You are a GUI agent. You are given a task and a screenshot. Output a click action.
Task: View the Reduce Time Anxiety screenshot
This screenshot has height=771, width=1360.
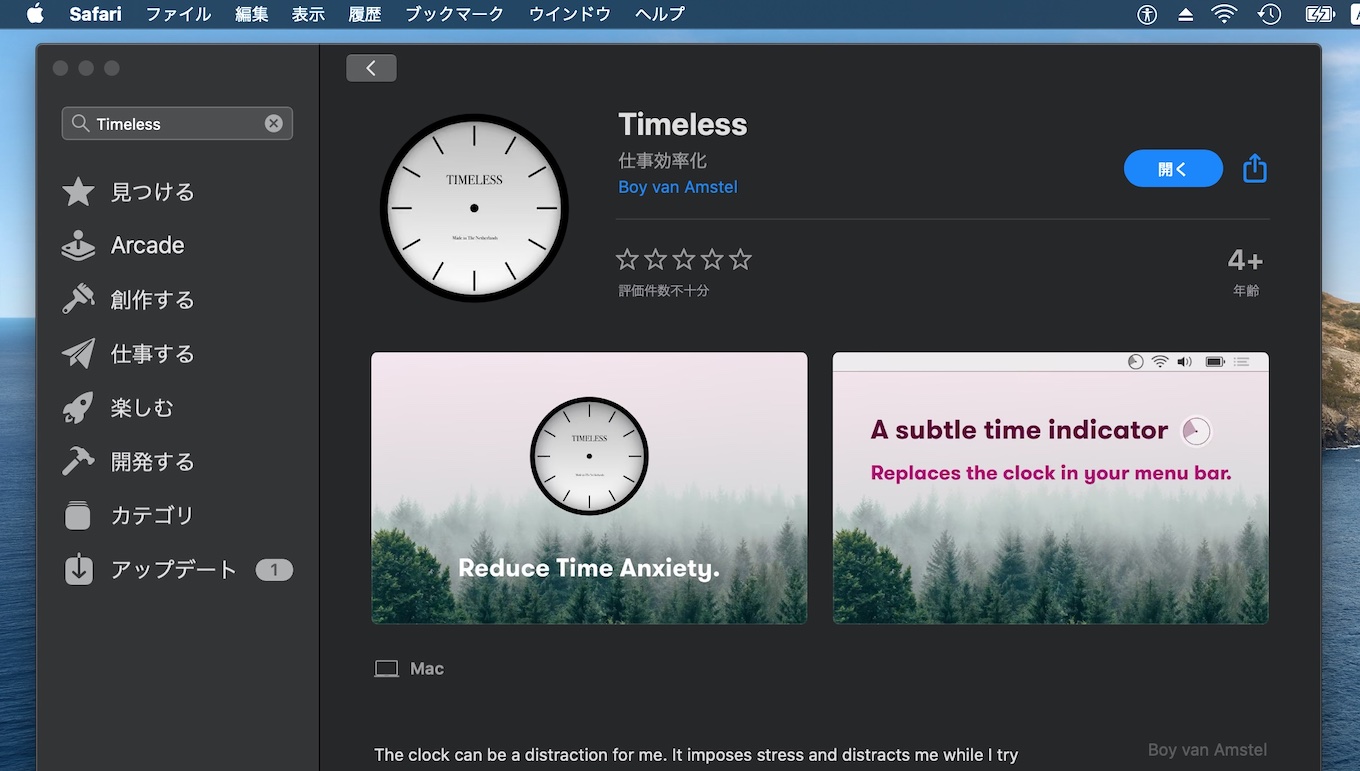pyautogui.click(x=589, y=487)
